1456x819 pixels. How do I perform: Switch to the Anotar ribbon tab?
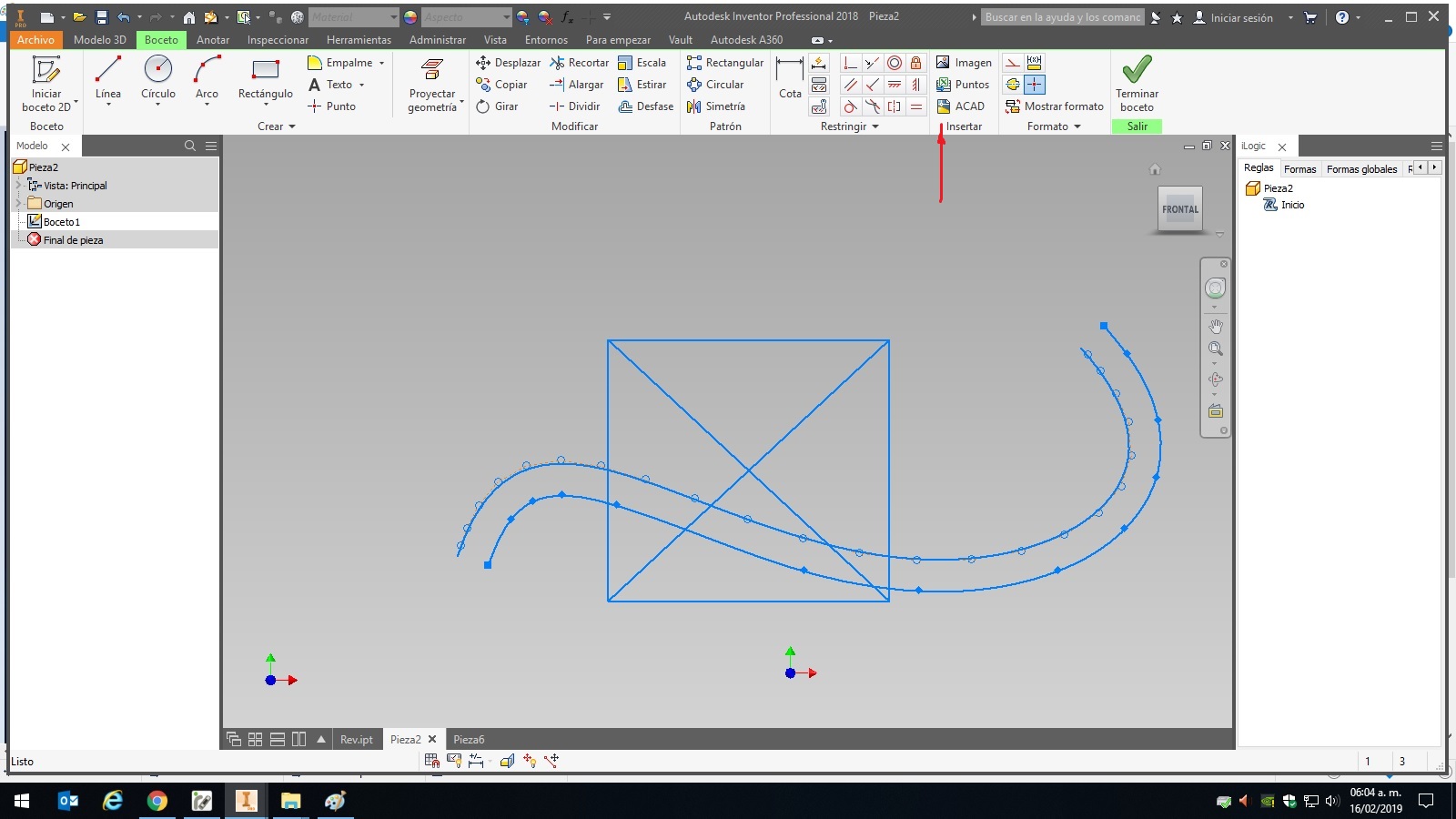tap(213, 40)
